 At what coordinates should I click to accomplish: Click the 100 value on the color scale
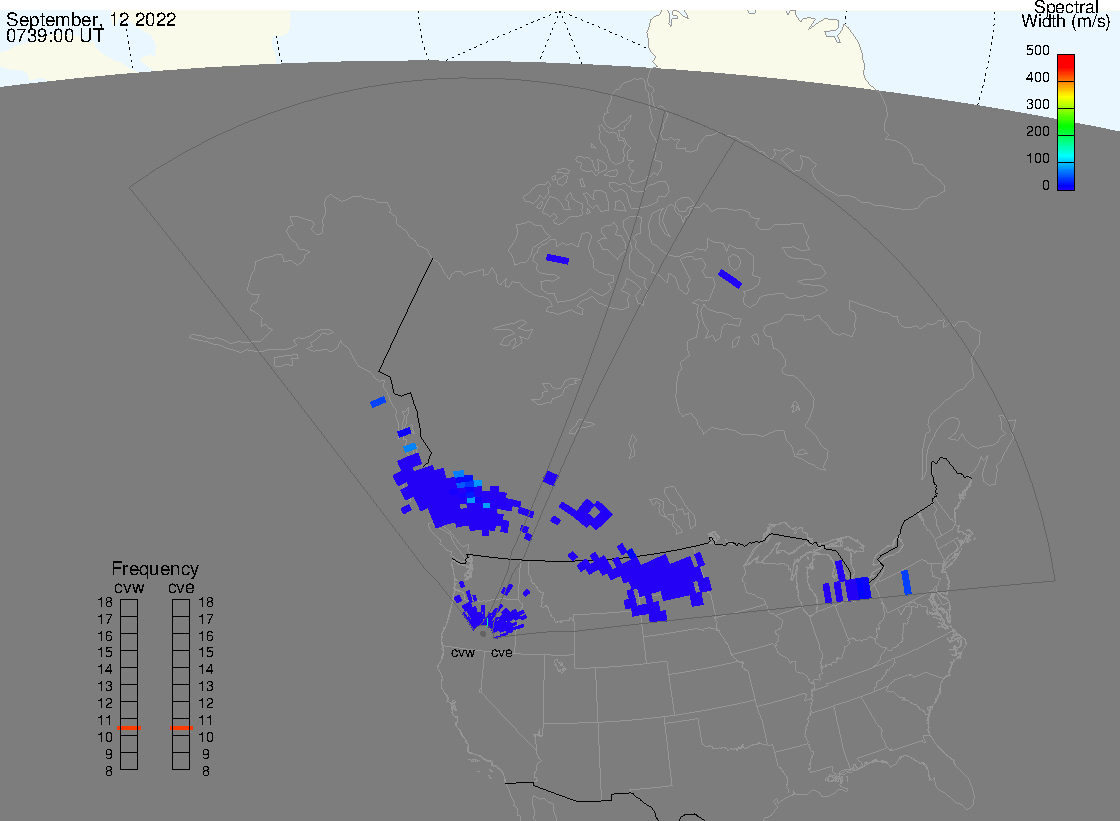tap(1037, 159)
